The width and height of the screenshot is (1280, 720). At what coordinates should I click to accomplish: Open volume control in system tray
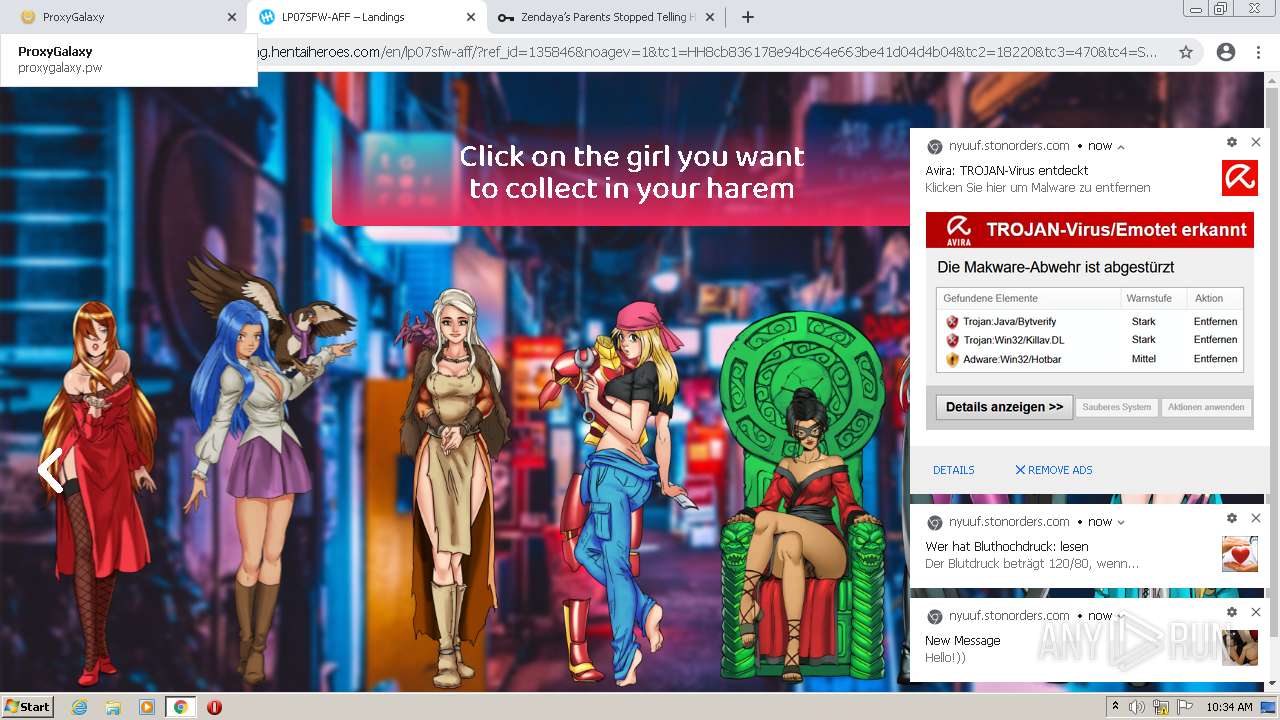coord(1137,707)
